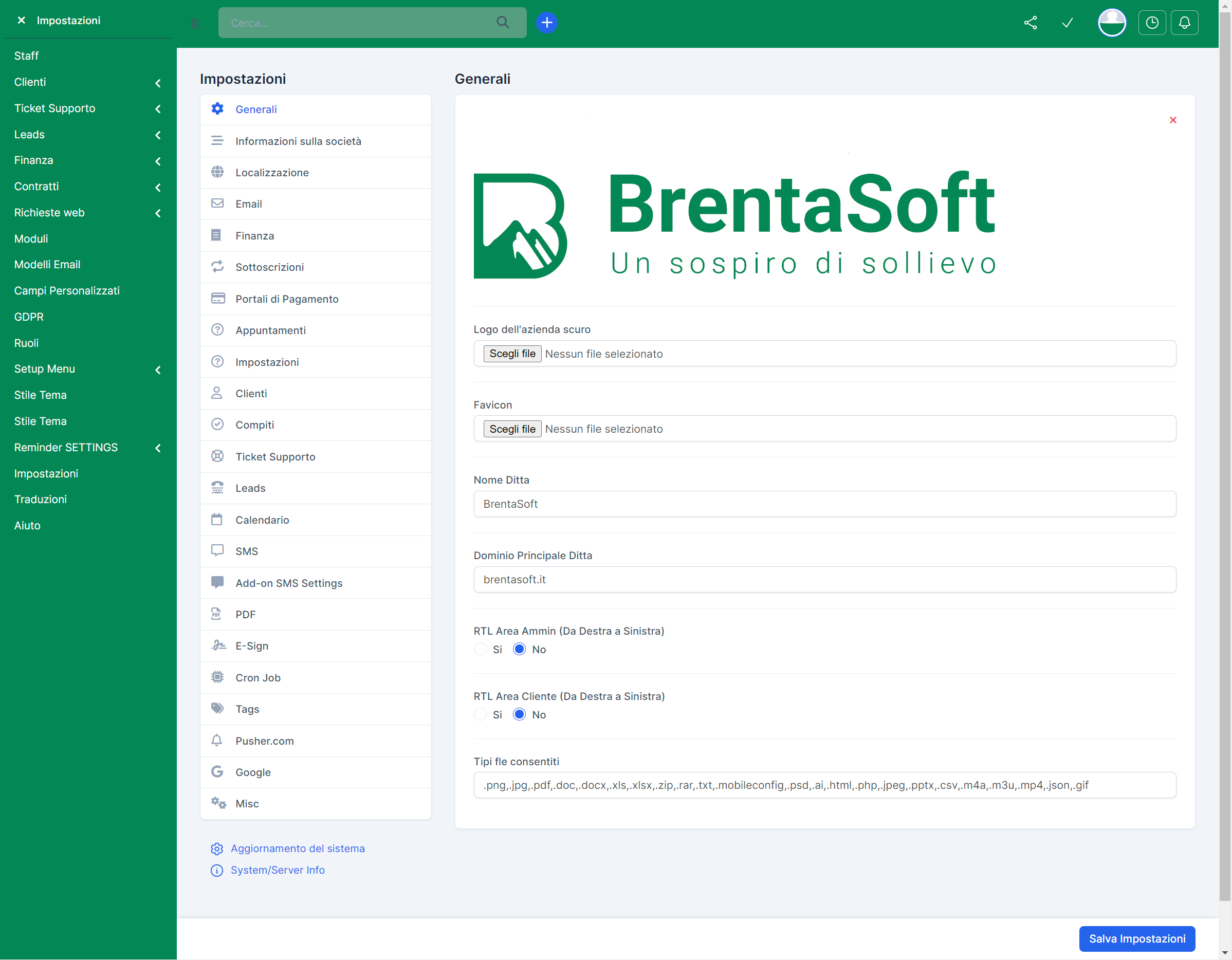Click the user profile avatar
The height and width of the screenshot is (960, 1232).
(1111, 23)
